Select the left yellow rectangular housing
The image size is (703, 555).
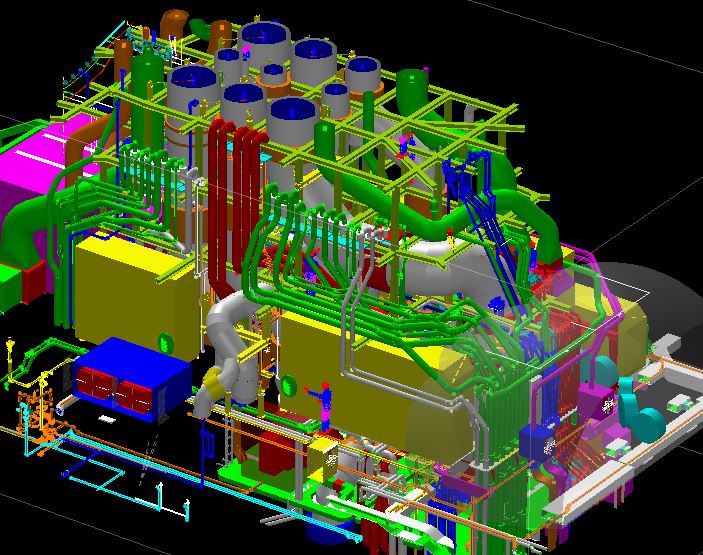pyautogui.click(x=135, y=296)
